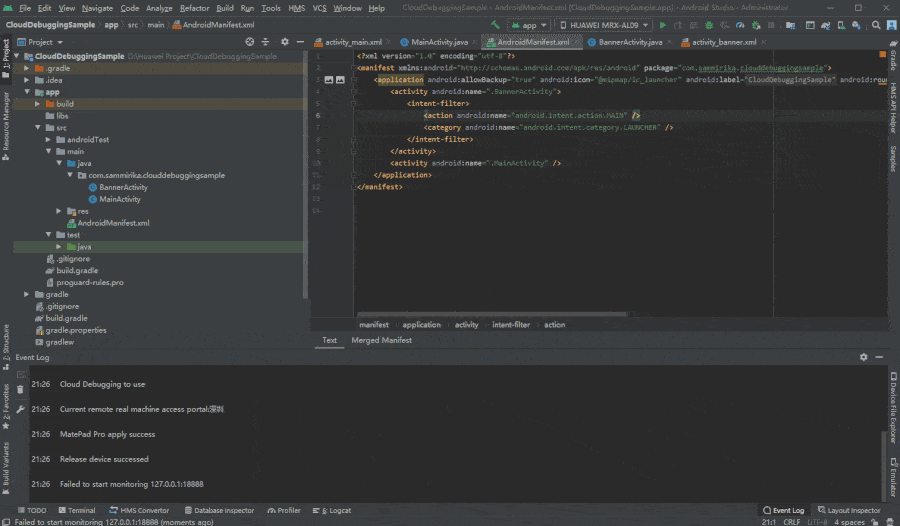
Task: Click the Make Project hammer icon
Action: coord(495,24)
